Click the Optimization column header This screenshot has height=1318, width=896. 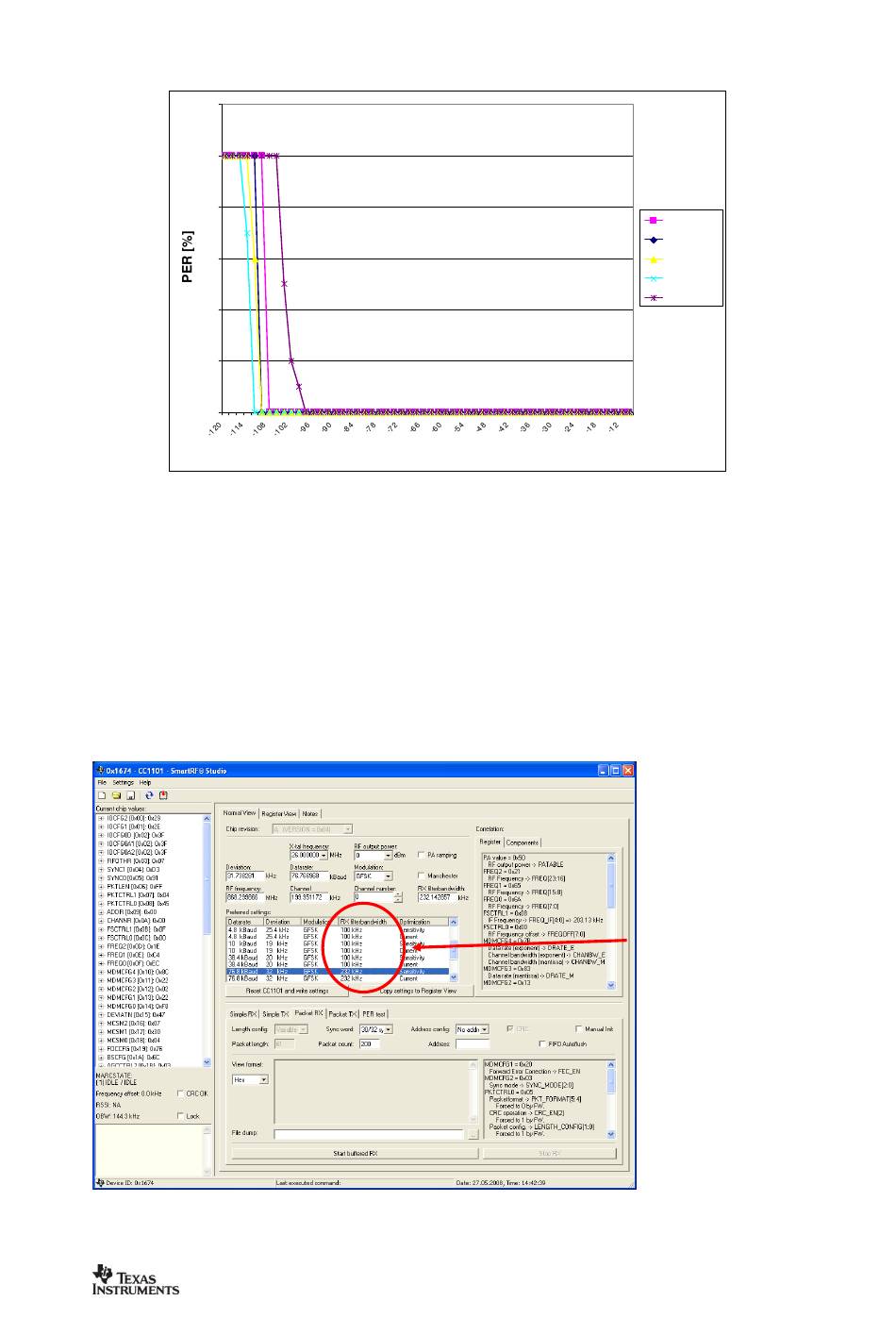(423, 922)
